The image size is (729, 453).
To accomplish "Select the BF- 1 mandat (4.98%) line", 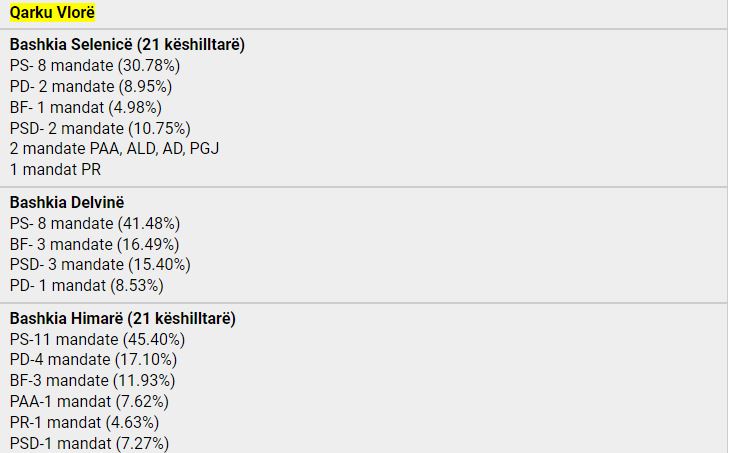I will [85, 108].
